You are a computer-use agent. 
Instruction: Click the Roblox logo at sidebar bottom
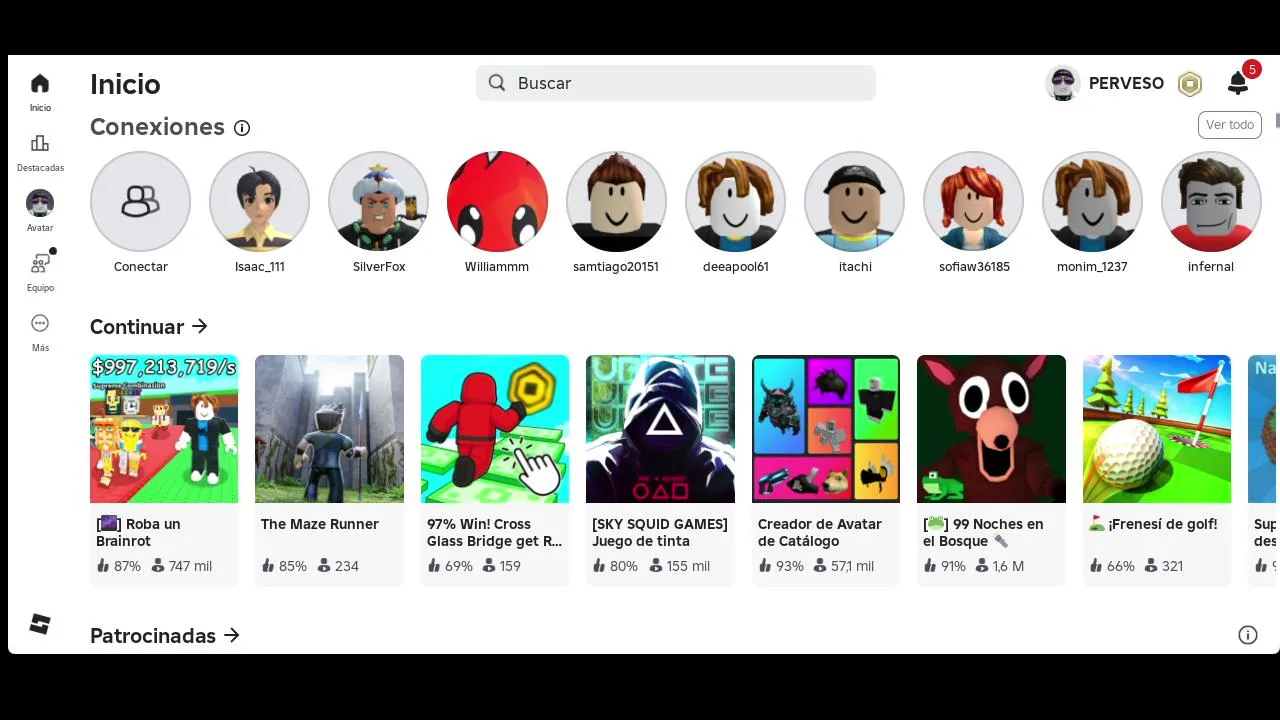(40, 624)
